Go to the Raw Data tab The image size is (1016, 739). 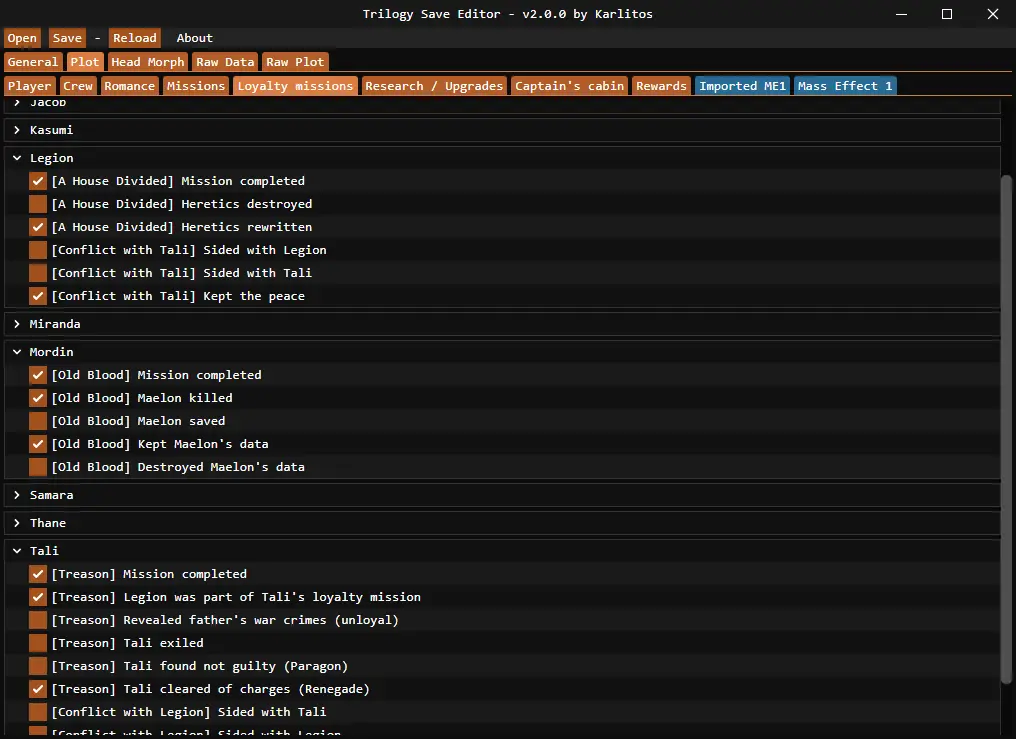click(x=225, y=62)
